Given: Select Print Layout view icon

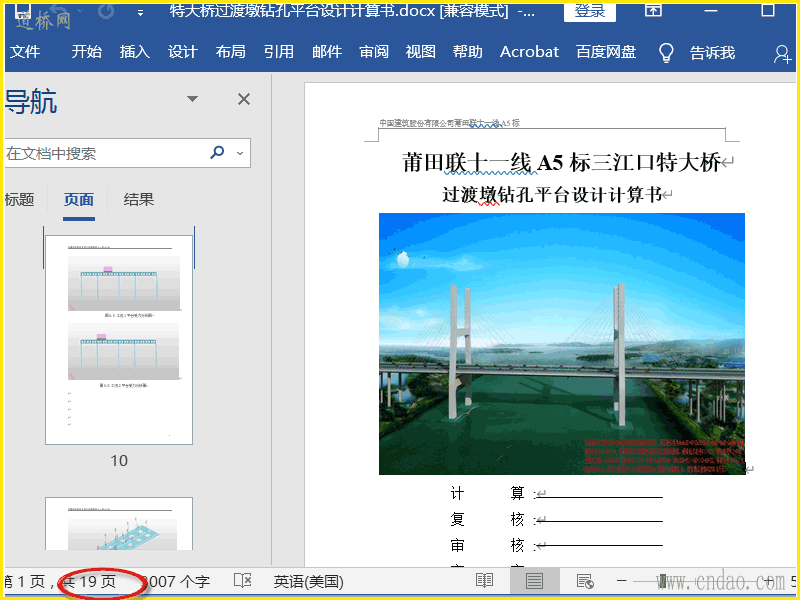Looking at the screenshot, I should coord(534,581).
